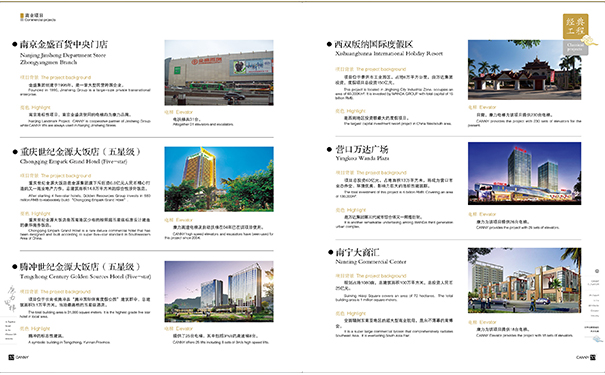This screenshot has height=375, width=605.
Task: Select the heading 南宁大商汇
Action: pos(357,252)
